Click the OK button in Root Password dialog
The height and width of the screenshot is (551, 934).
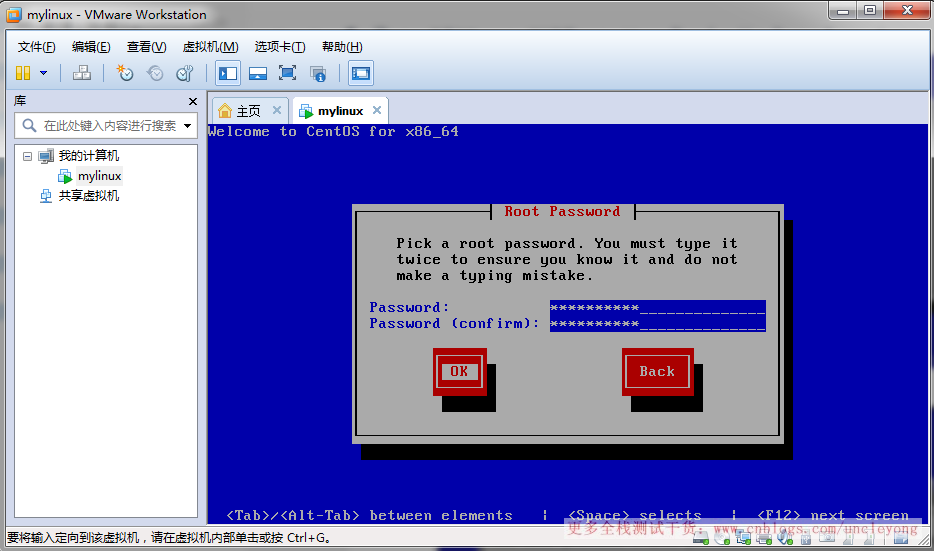pos(459,372)
